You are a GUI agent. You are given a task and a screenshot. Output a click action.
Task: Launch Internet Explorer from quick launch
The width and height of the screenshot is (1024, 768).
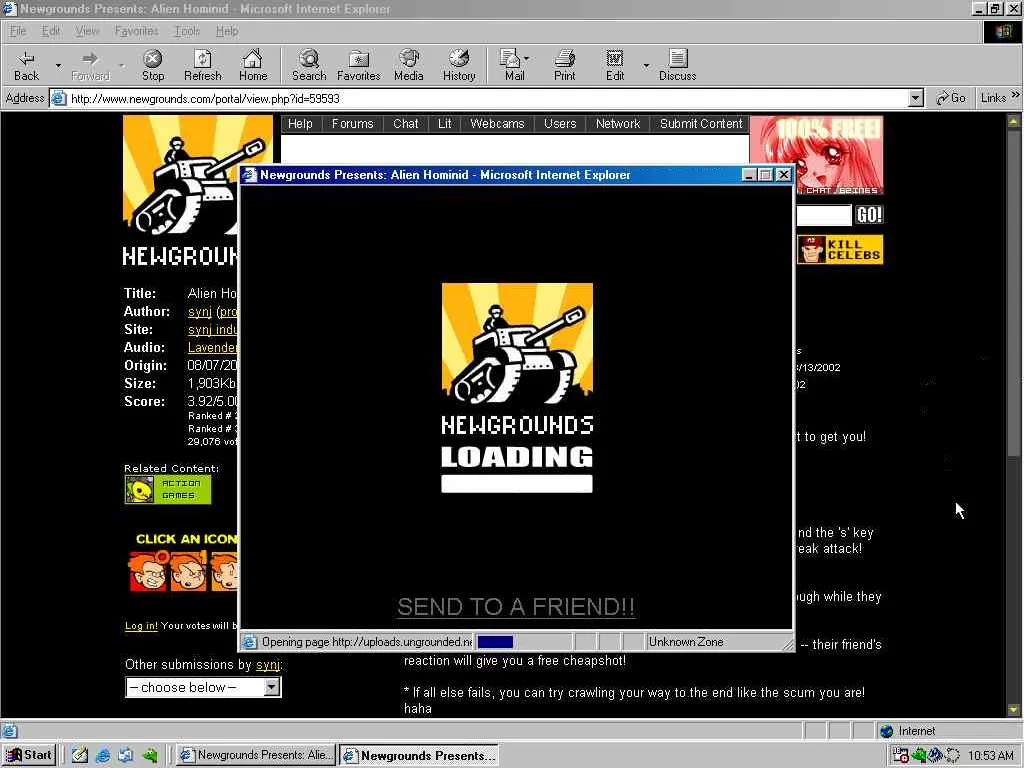(x=103, y=756)
